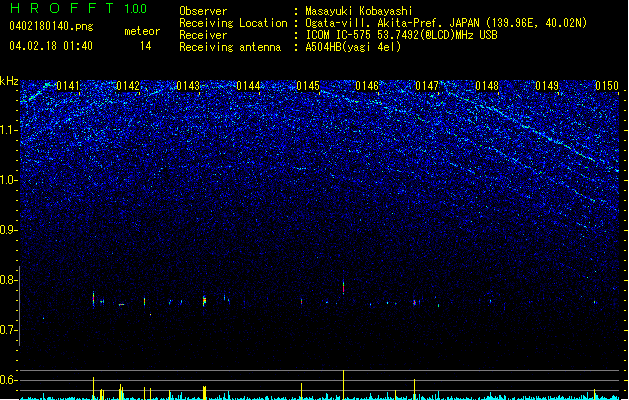Click the 'Receiving antenna' label
The image size is (629, 400).
230,47
